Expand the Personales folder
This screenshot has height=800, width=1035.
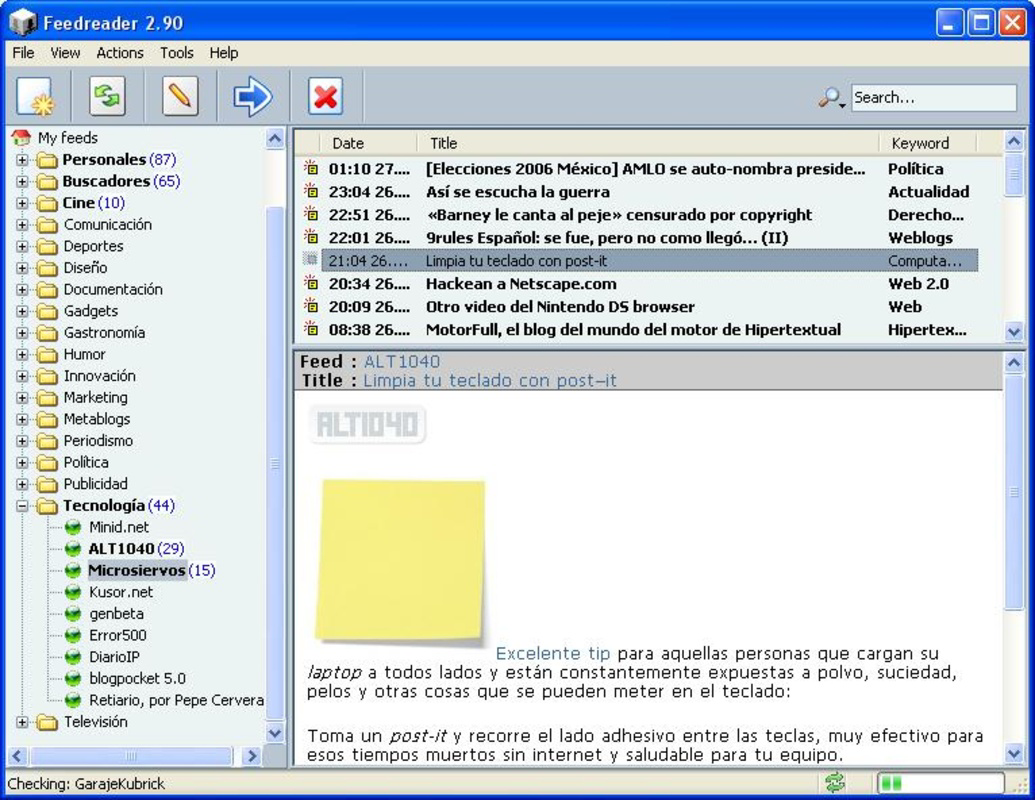tap(22, 160)
